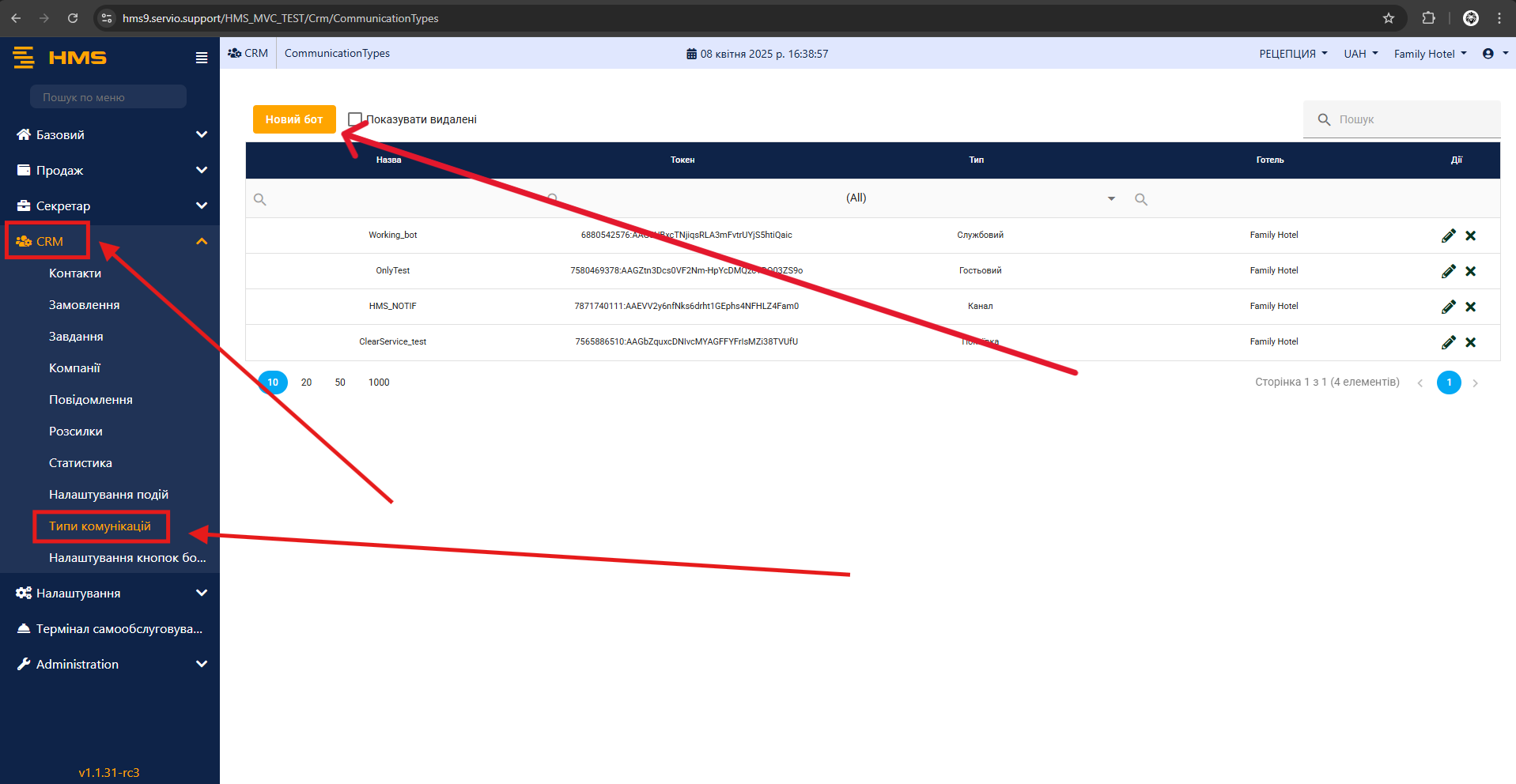Bookmark this page with star icon
Viewport: 1516px width, 784px height.
click(x=1388, y=18)
